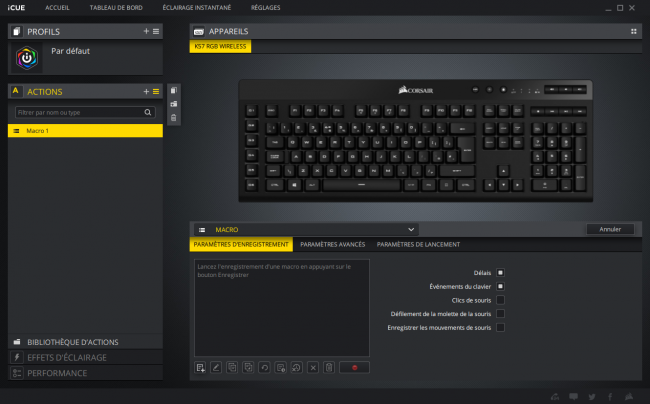Click the Annuler button
This screenshot has width=650, height=404.
pyautogui.click(x=610, y=229)
